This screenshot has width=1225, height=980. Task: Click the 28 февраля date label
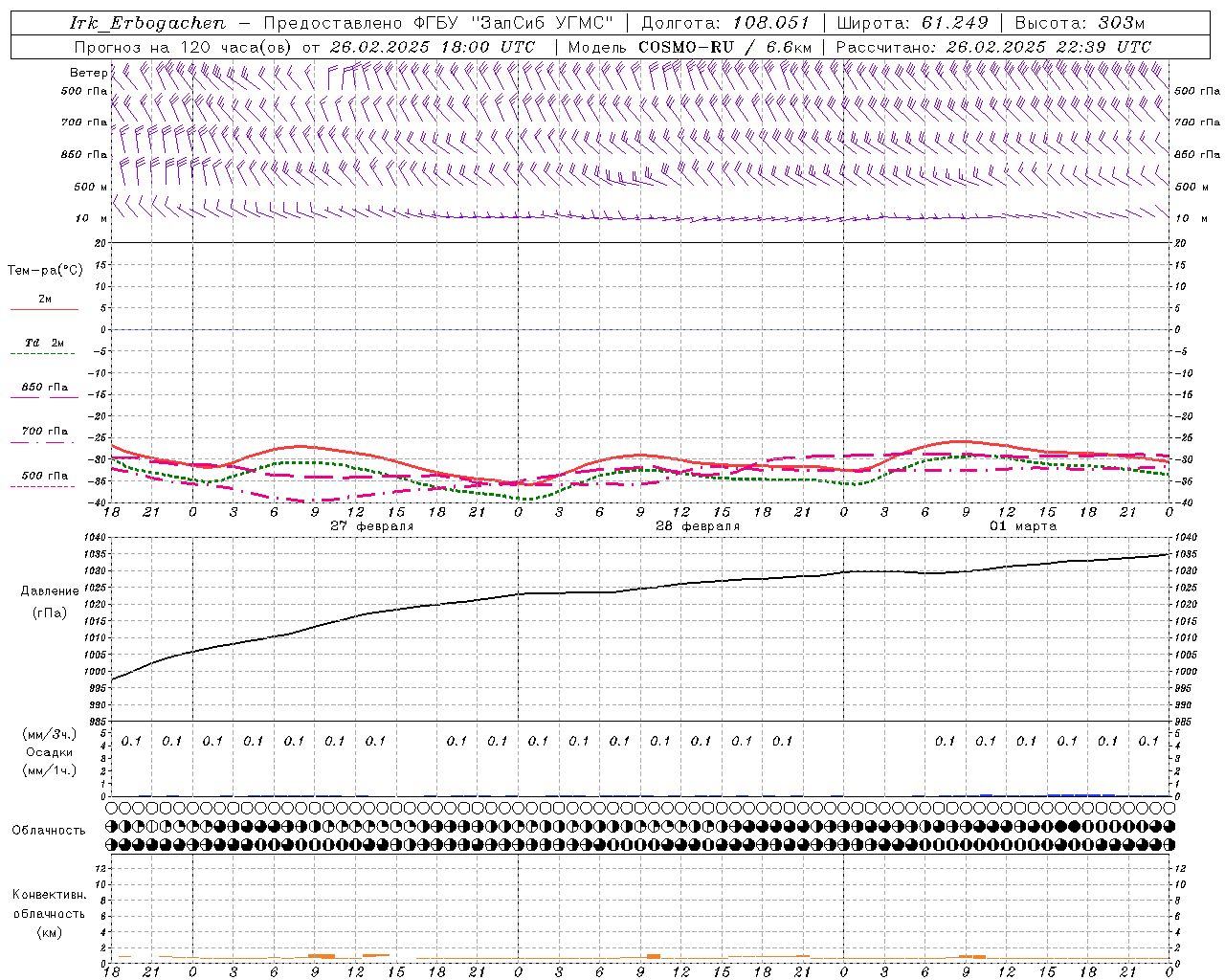point(698,526)
